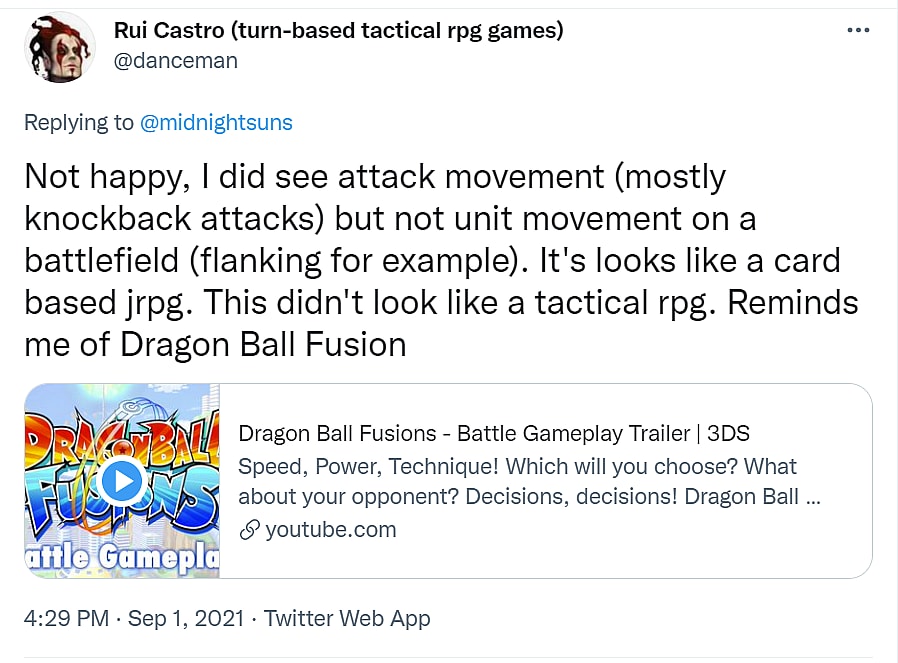This screenshot has height=663, width=898.
Task: Click the Sep 1, 2021 date
Action: (187, 618)
